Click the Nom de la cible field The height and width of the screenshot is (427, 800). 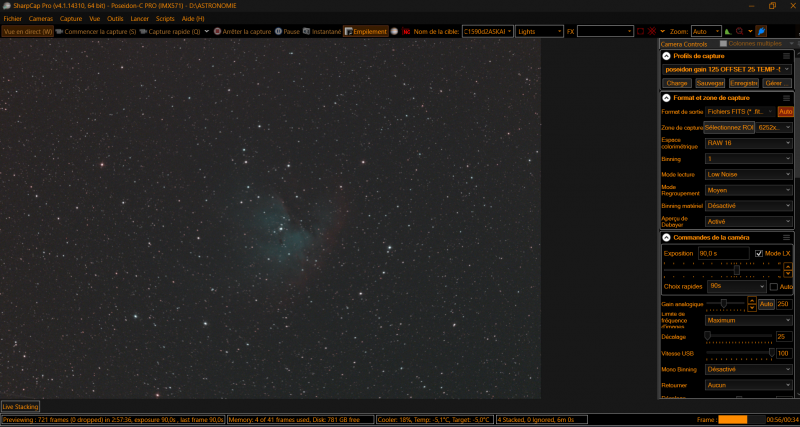tap(487, 31)
